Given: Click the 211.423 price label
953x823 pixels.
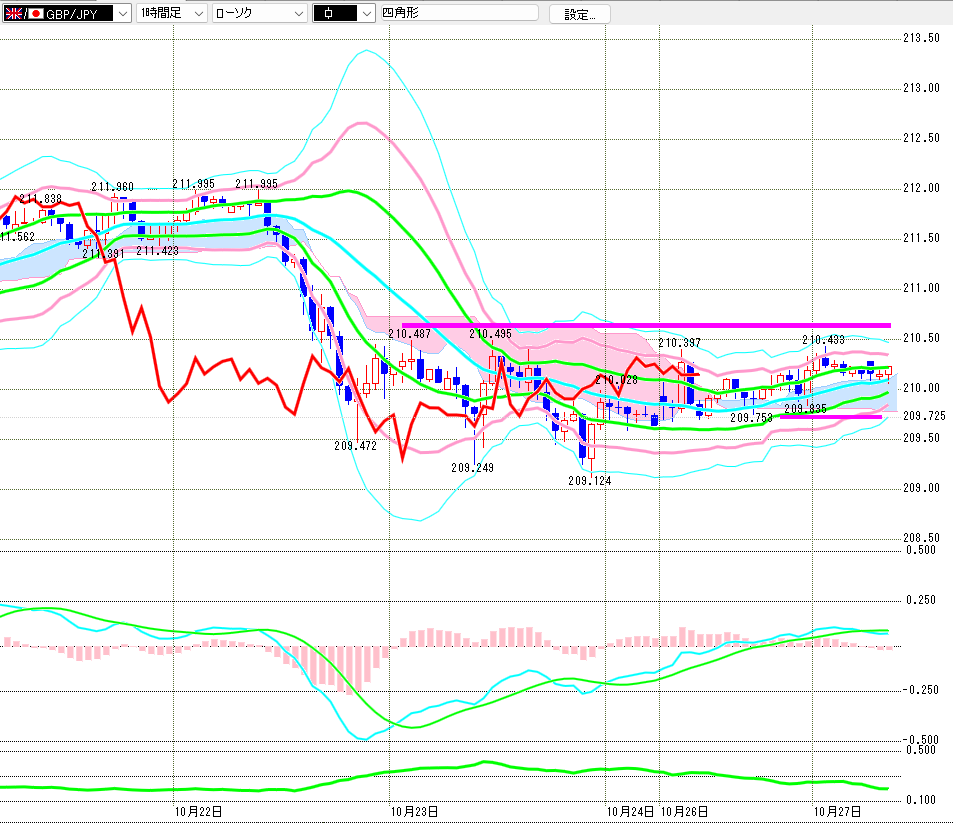Looking at the screenshot, I should 157,250.
